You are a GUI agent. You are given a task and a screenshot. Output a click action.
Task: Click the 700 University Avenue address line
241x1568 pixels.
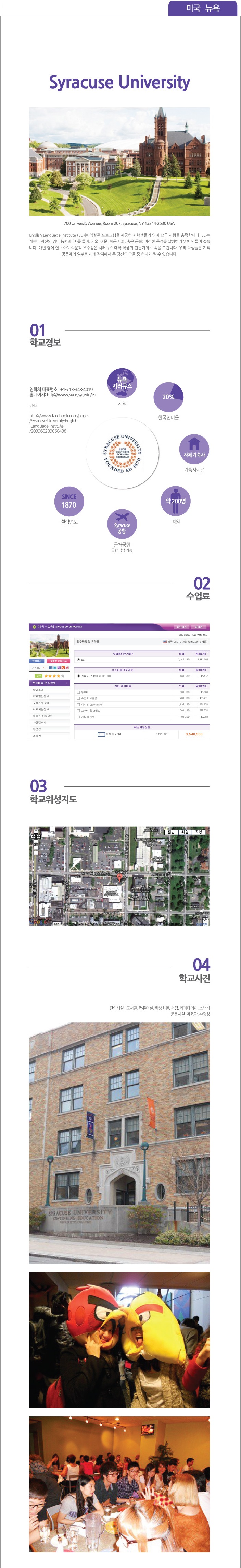click(119, 224)
